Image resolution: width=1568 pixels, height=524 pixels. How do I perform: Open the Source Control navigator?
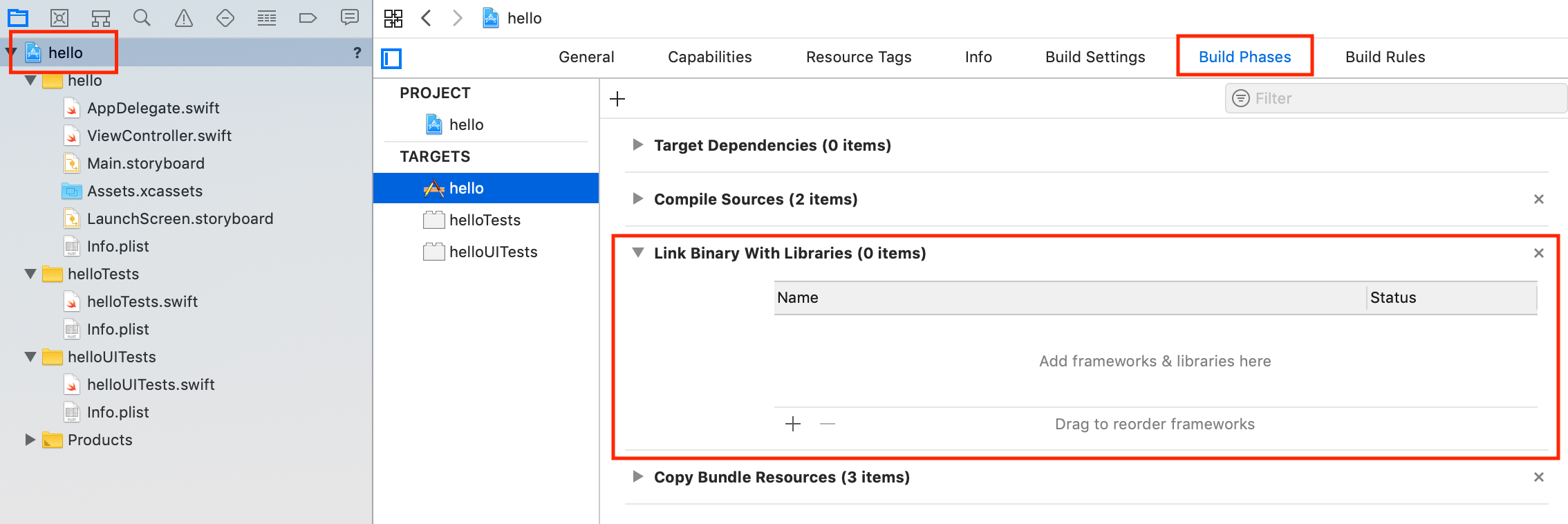click(x=59, y=18)
